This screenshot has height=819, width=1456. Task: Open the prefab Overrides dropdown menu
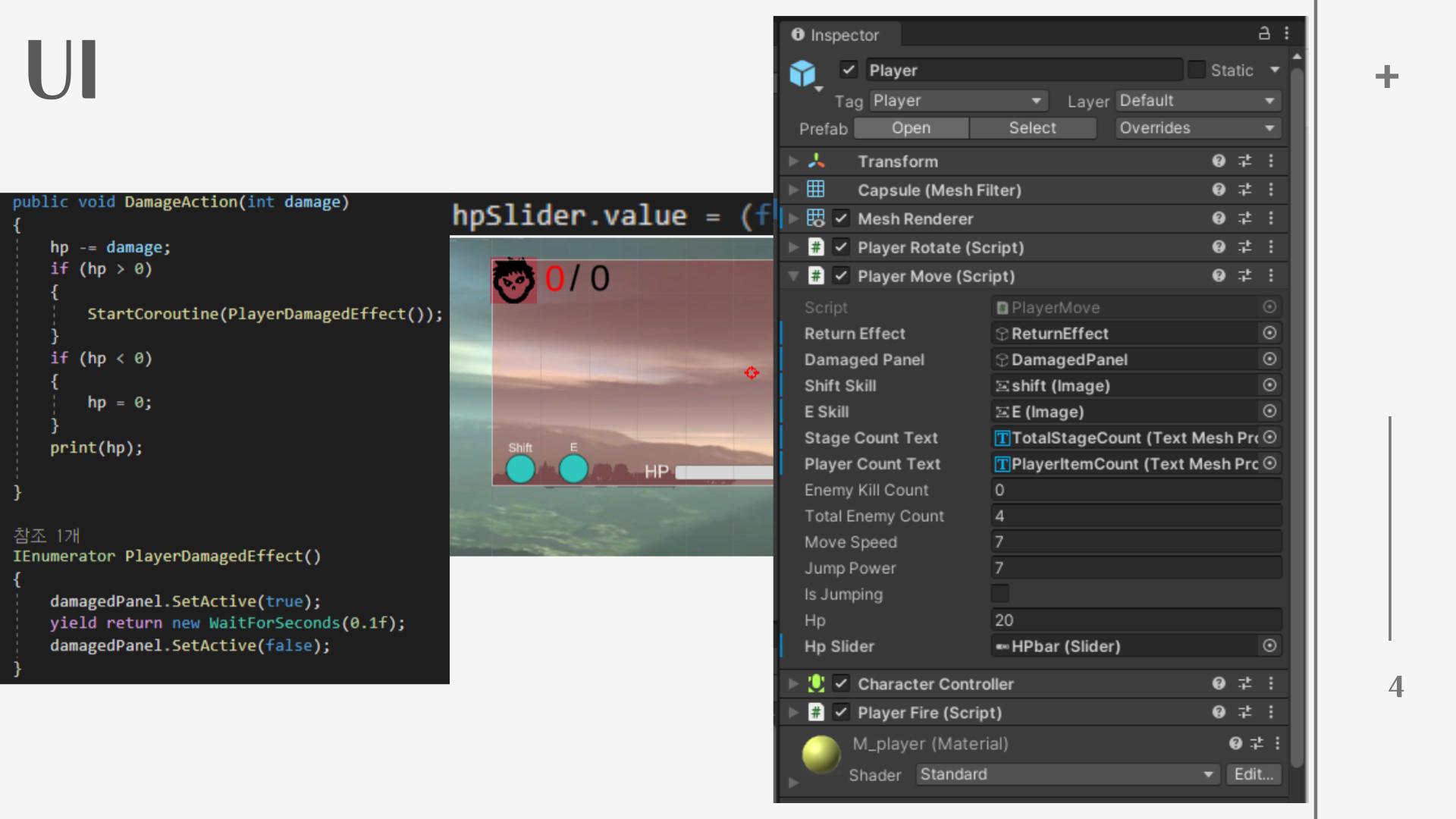pos(1198,128)
